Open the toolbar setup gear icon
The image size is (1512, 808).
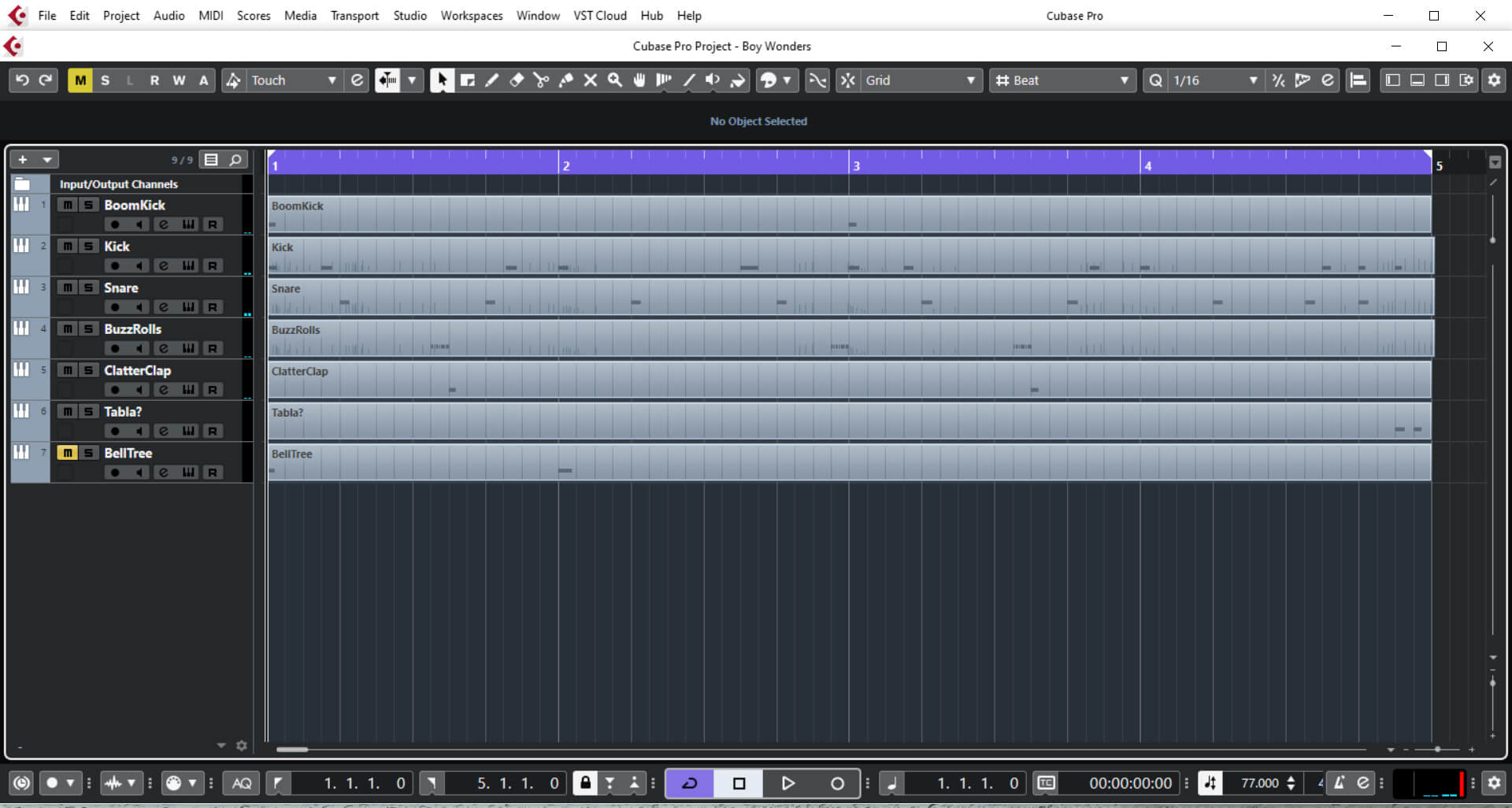tap(1494, 80)
